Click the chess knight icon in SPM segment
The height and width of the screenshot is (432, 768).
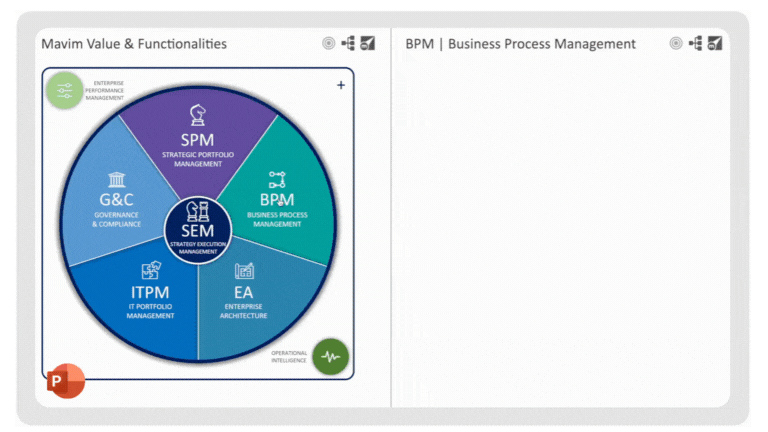198,115
